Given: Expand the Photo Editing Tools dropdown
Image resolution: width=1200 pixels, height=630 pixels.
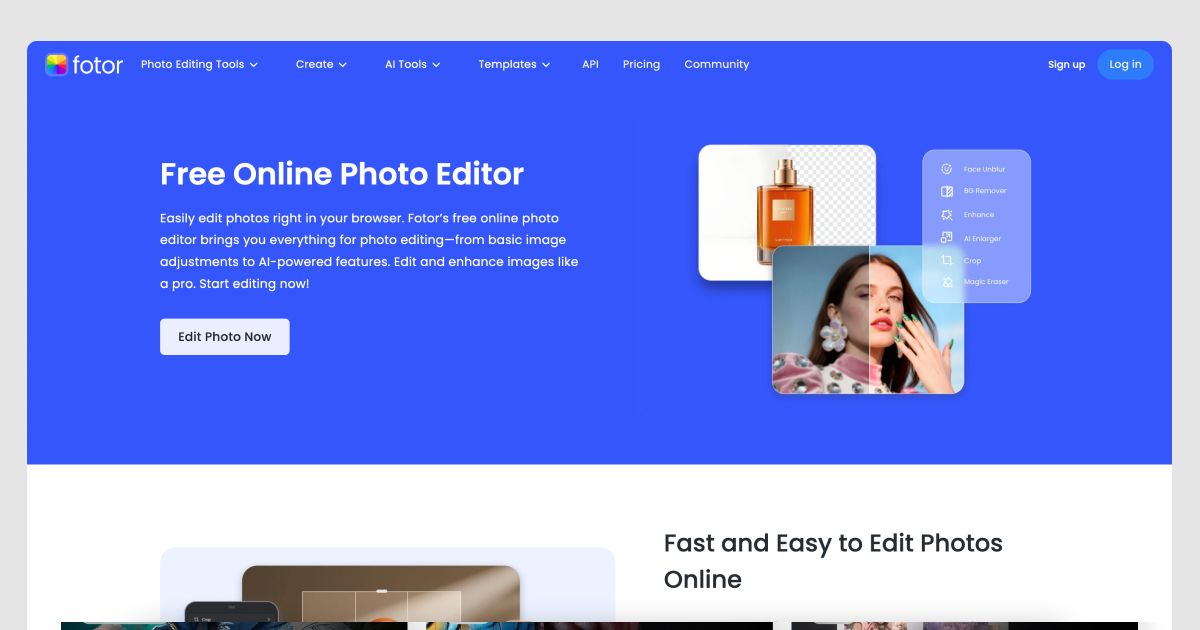Looking at the screenshot, I should pyautogui.click(x=199, y=65).
